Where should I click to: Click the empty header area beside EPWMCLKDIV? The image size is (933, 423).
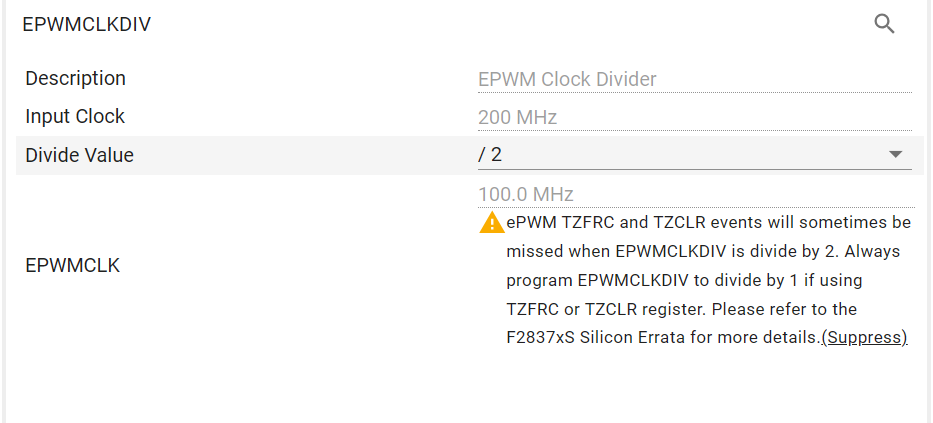[x=500, y=24]
